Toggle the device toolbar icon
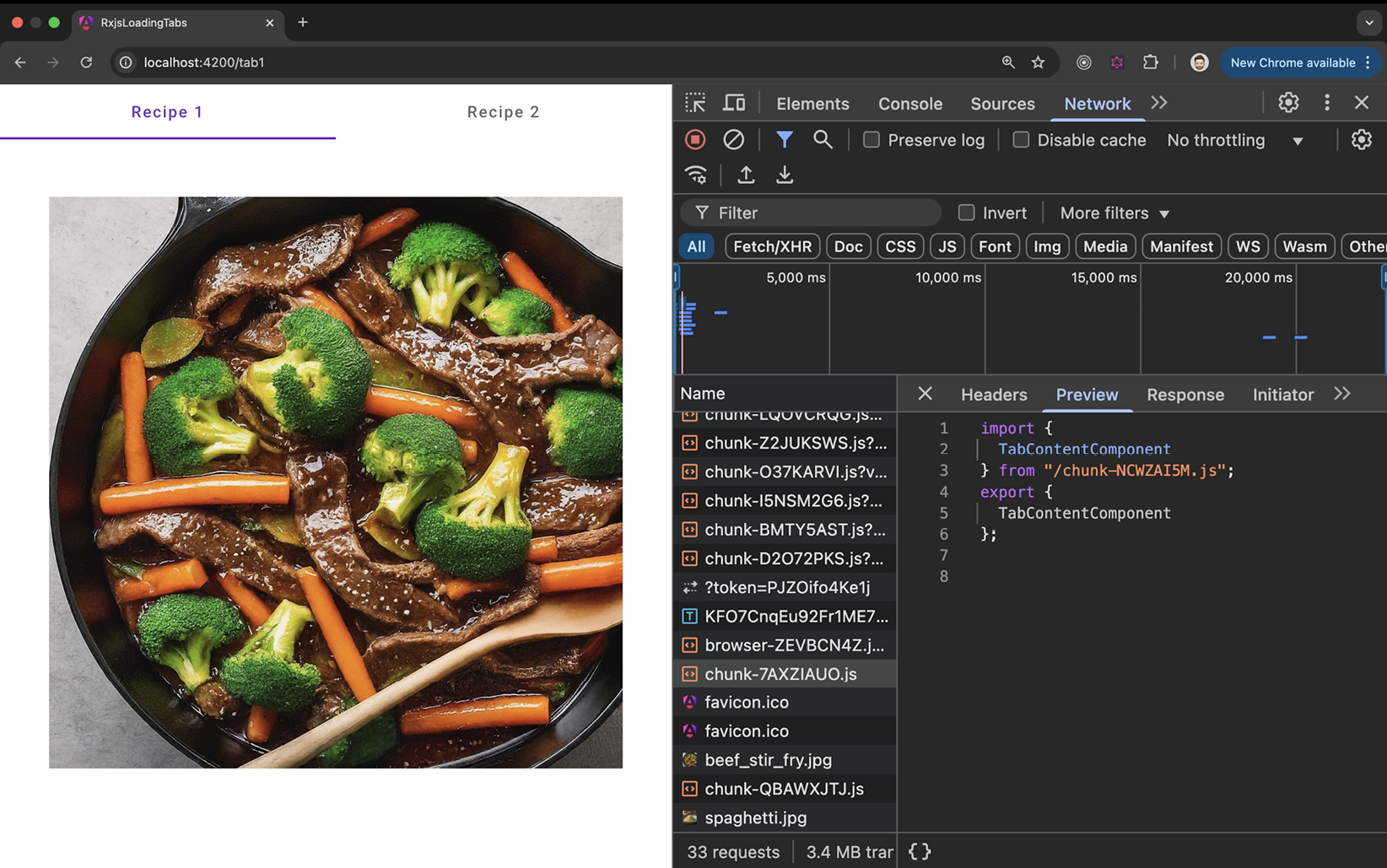Image resolution: width=1387 pixels, height=868 pixels. coord(734,103)
